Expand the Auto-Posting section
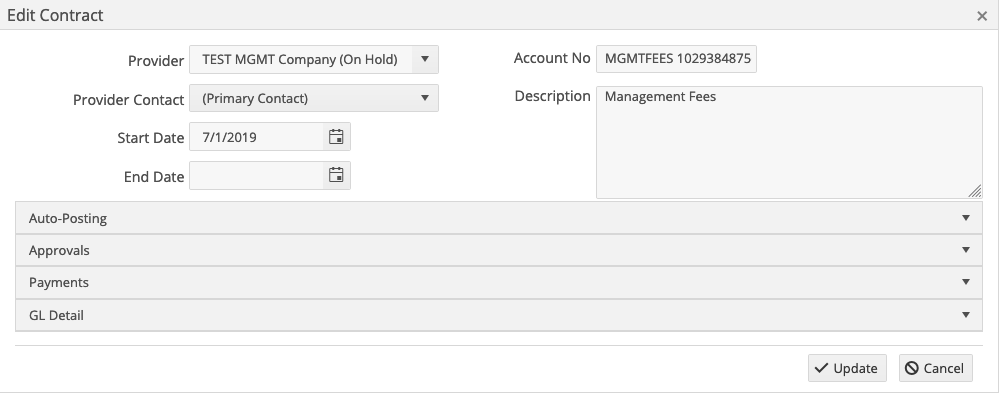Screen dimensions: 999x393 (x=499, y=218)
